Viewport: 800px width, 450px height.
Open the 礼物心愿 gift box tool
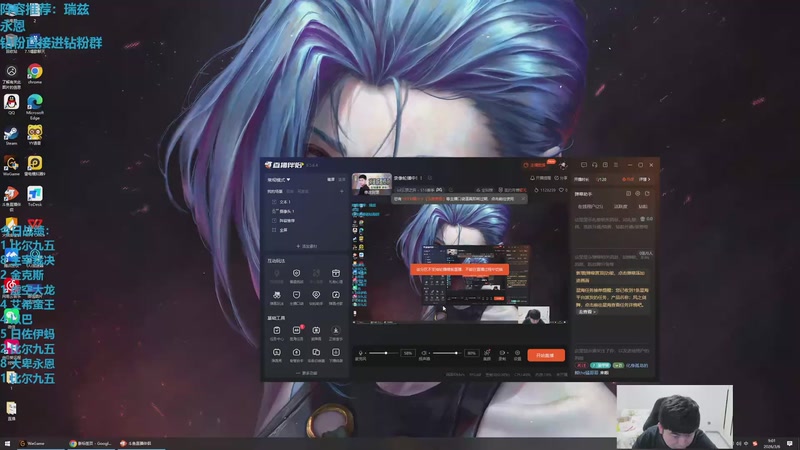tap(336, 274)
